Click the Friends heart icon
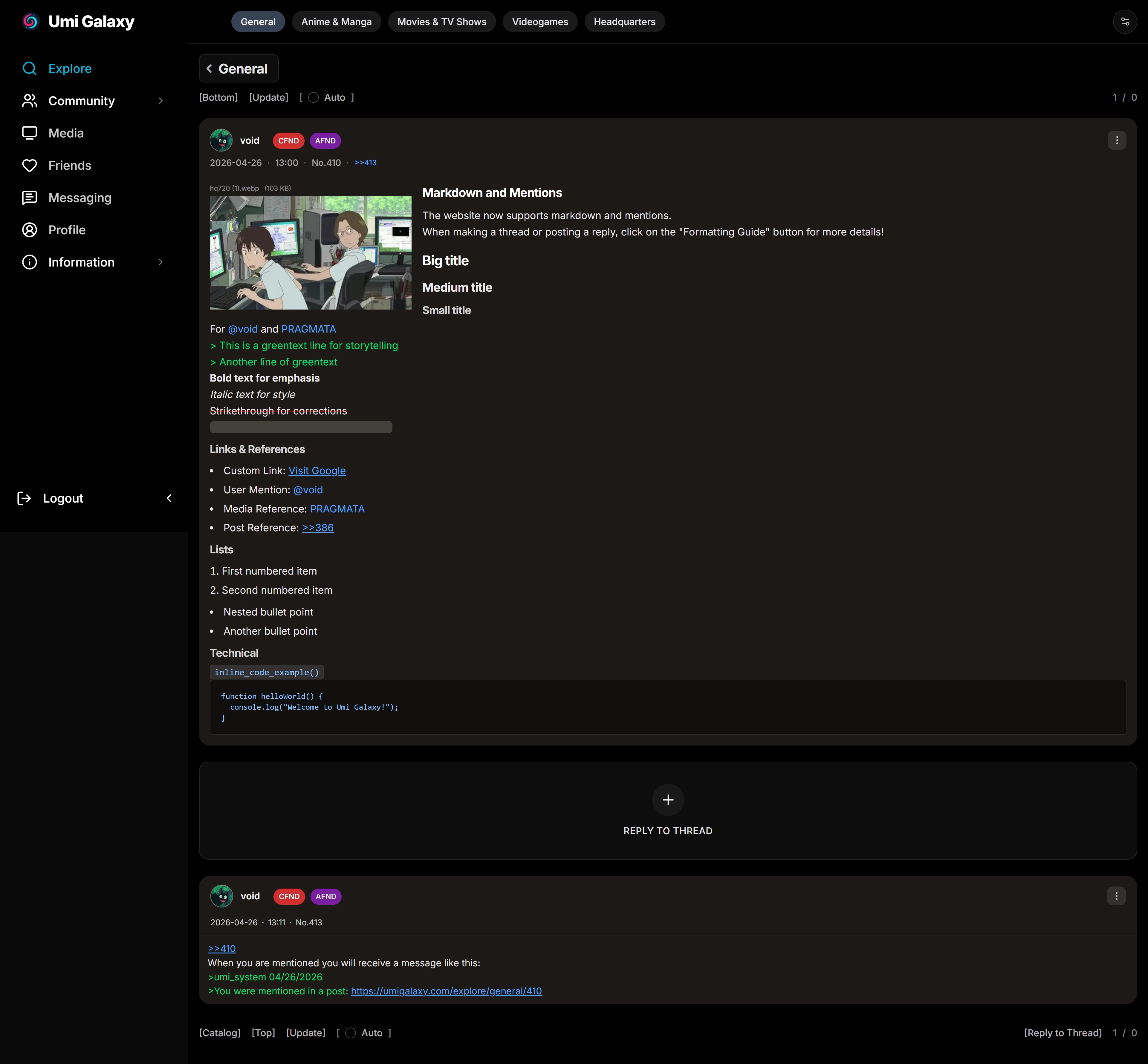The width and height of the screenshot is (1148, 1064). click(29, 165)
